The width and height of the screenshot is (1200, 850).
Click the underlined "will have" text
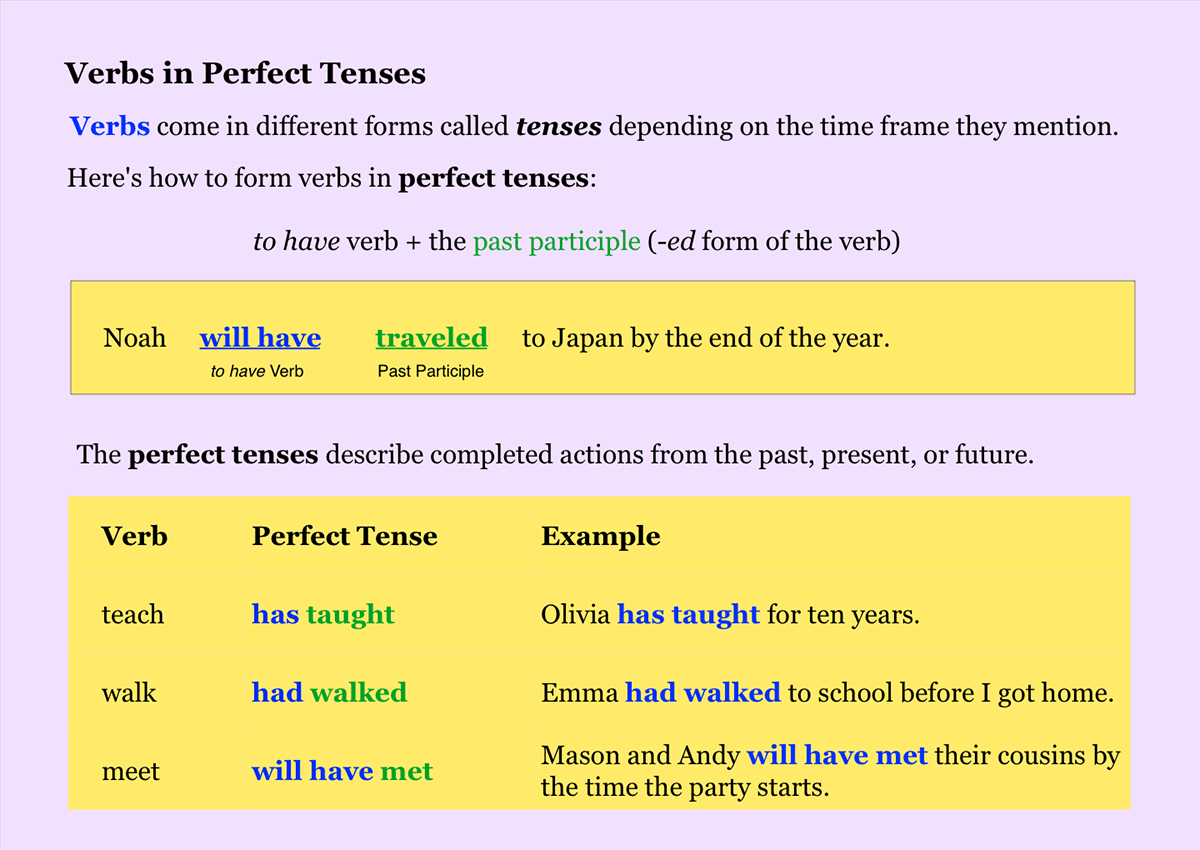(x=260, y=338)
